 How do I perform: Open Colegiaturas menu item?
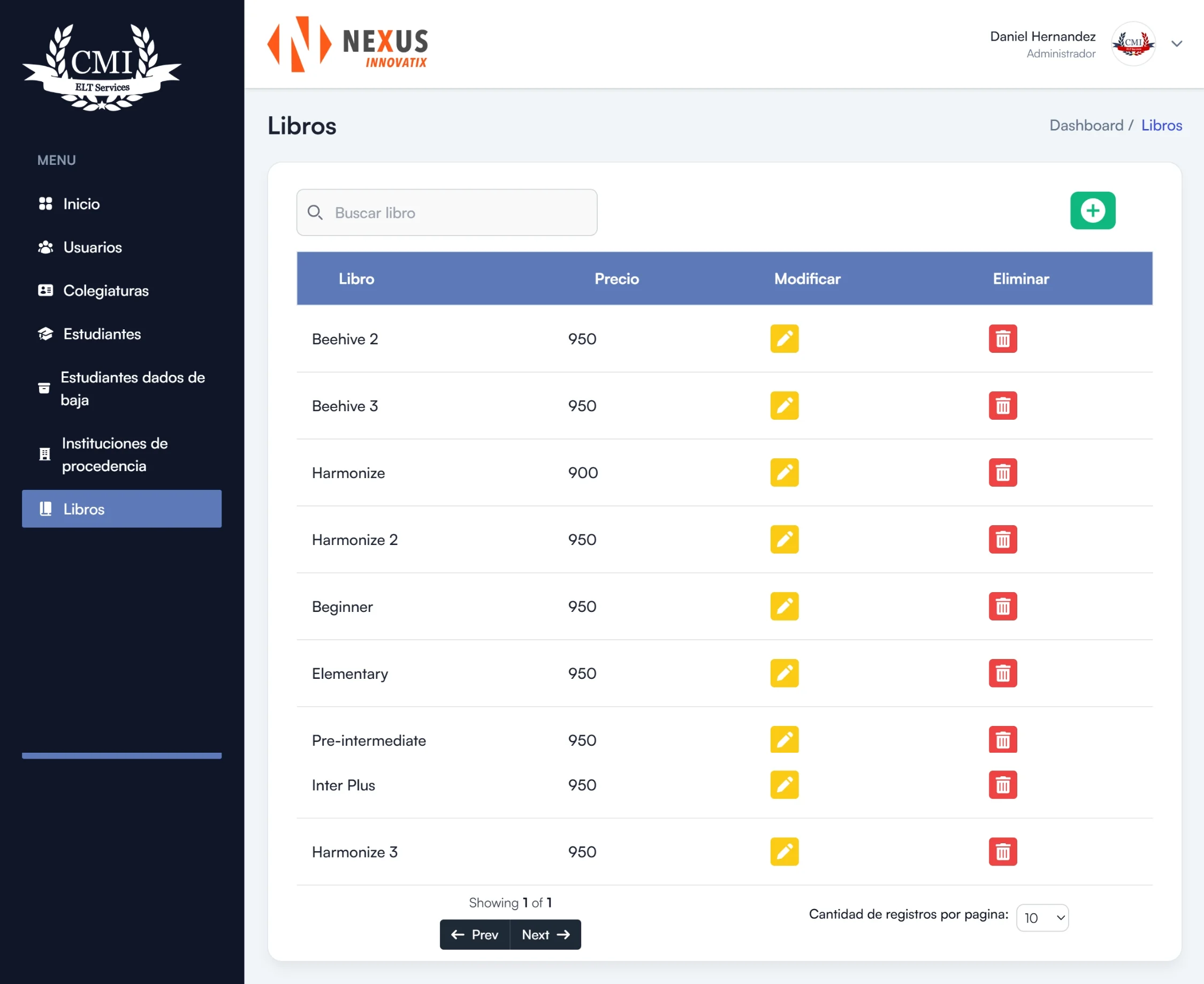[106, 291]
